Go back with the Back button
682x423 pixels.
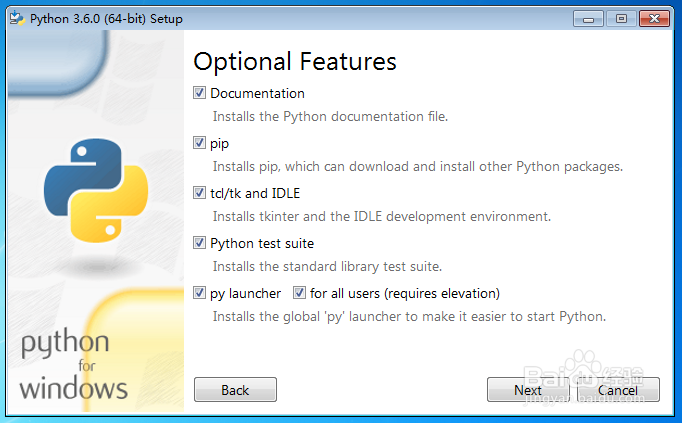[235, 390]
